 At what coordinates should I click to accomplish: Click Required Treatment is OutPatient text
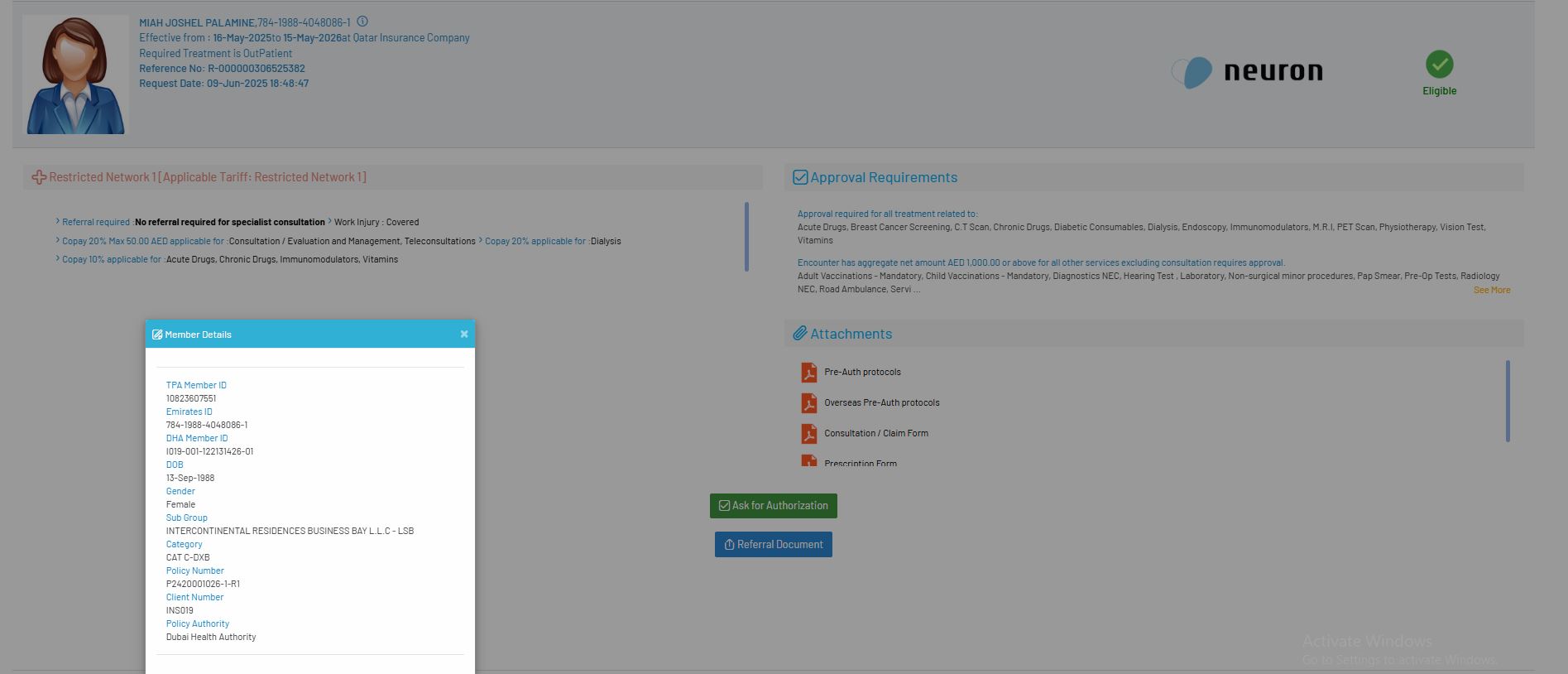215,53
